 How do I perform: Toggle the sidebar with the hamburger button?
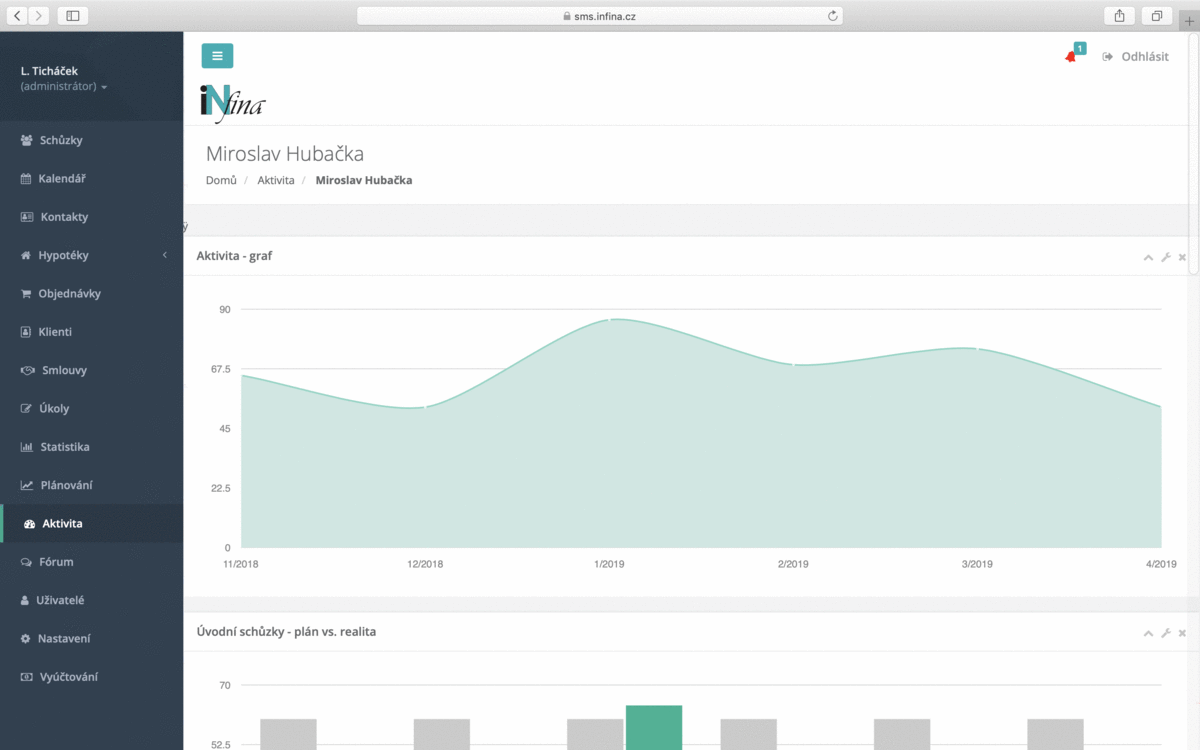(217, 56)
